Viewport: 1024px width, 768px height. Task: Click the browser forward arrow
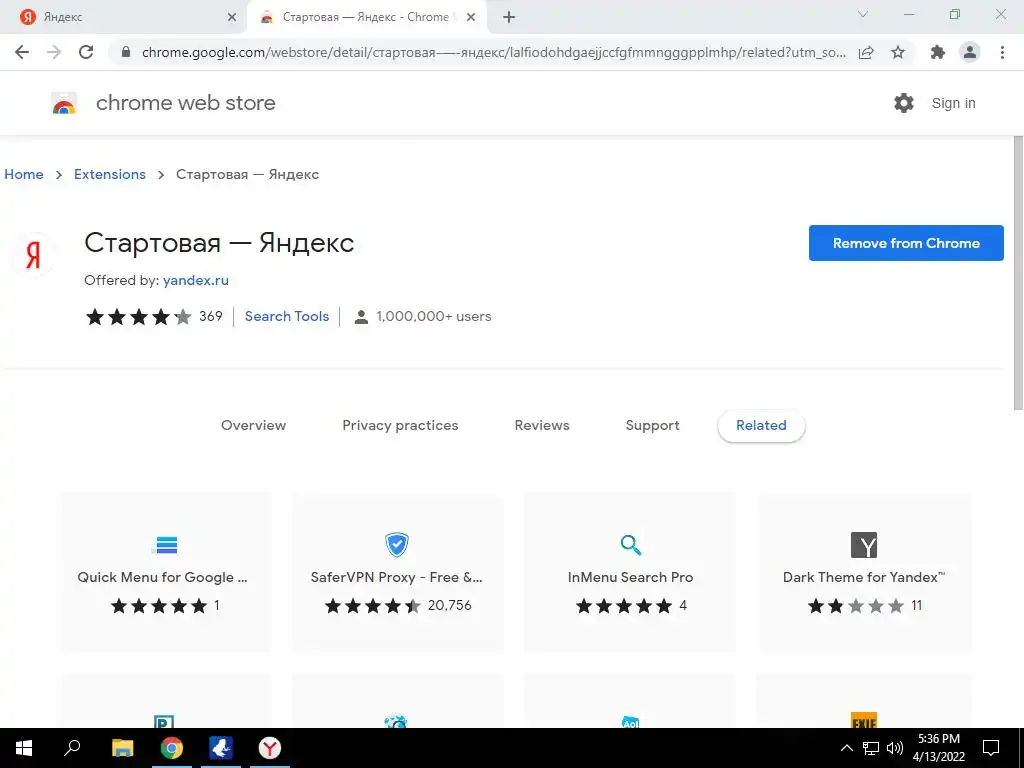click(54, 52)
